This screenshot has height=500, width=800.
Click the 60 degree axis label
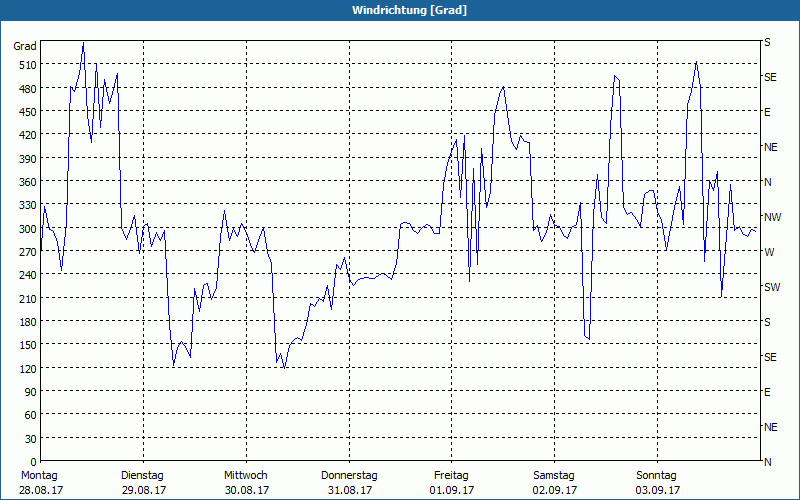pos(31,415)
